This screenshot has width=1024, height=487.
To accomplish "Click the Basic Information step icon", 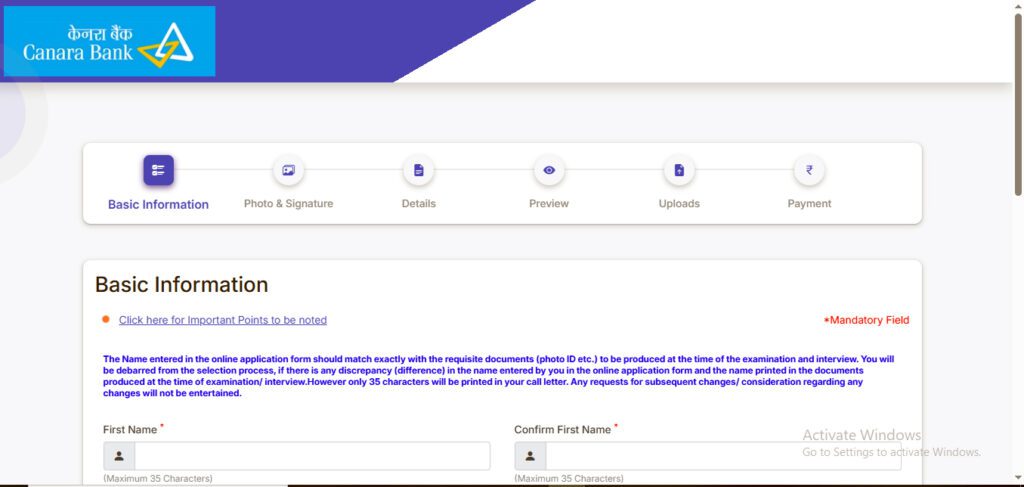I will coord(158,170).
